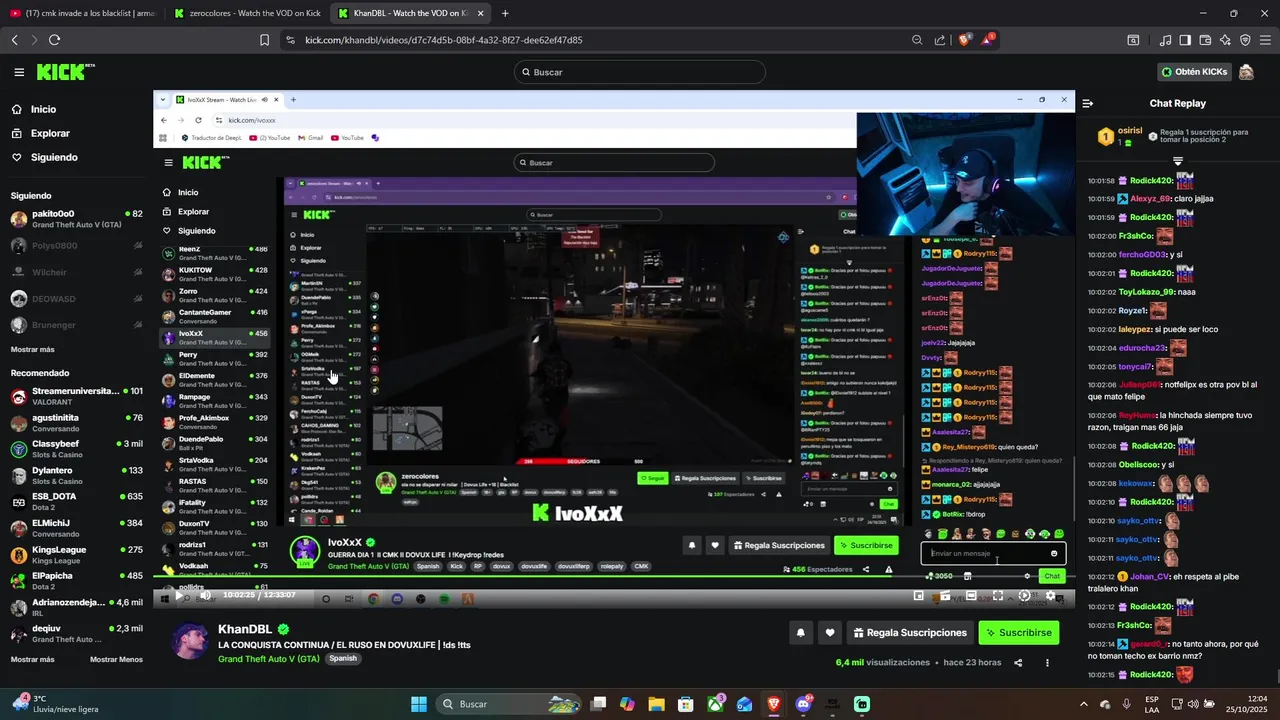Collapse recommended list with Mostrar Menos
Screen dimensions: 1280x720
coord(116,659)
